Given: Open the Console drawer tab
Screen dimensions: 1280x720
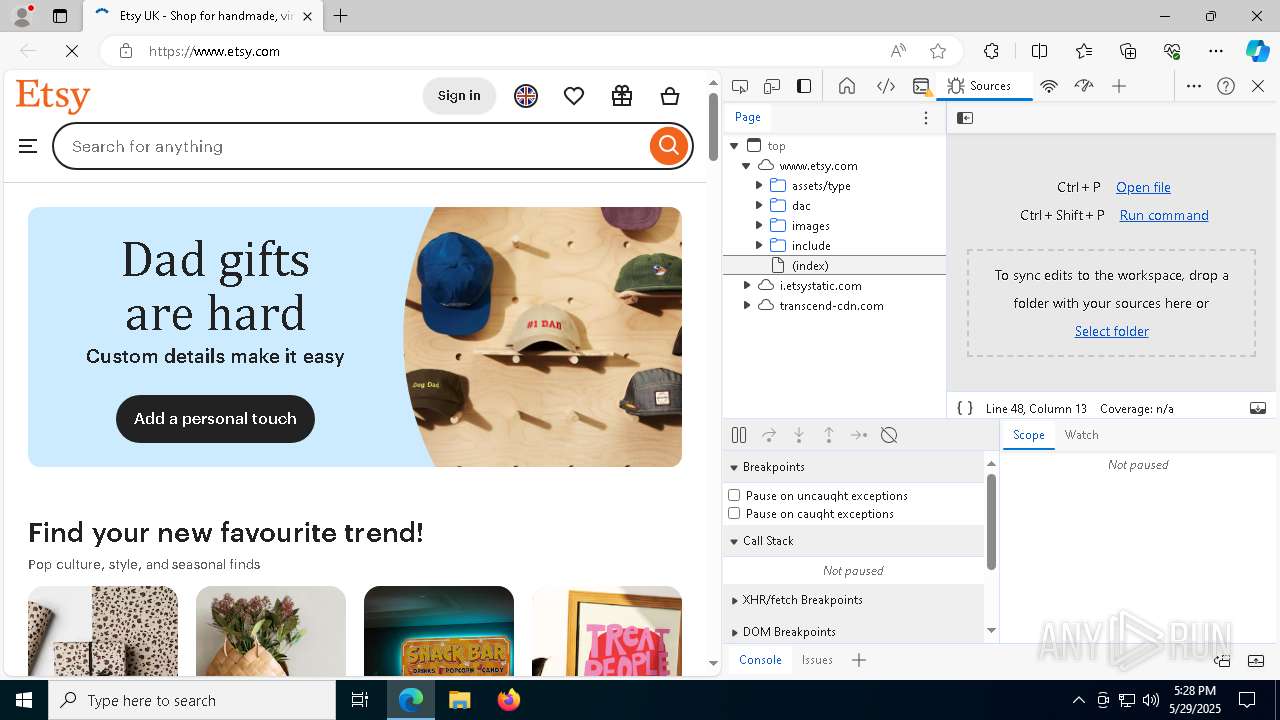Looking at the screenshot, I should (x=760, y=660).
